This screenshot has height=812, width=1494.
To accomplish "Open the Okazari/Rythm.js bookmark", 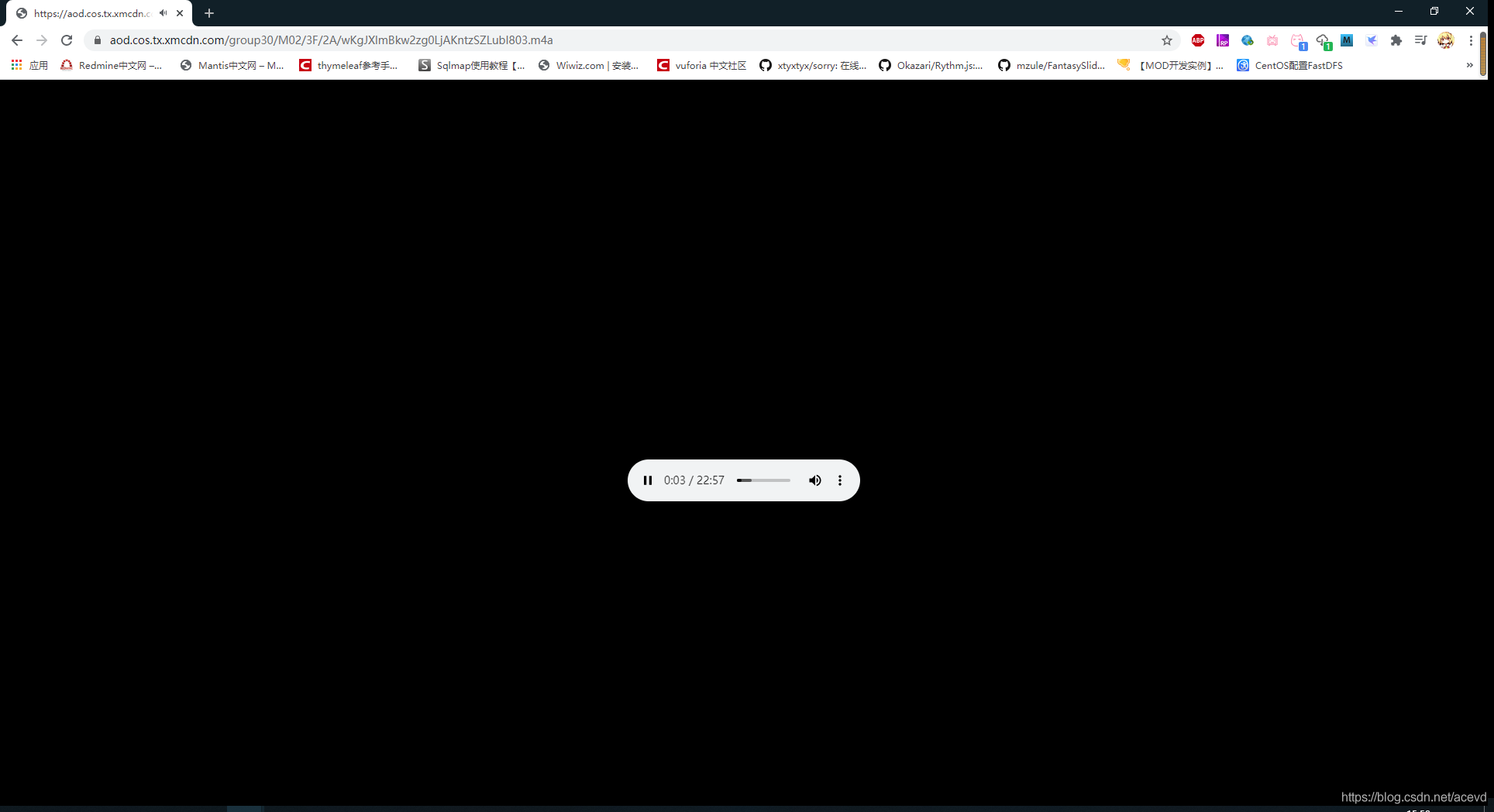I will tap(931, 65).
